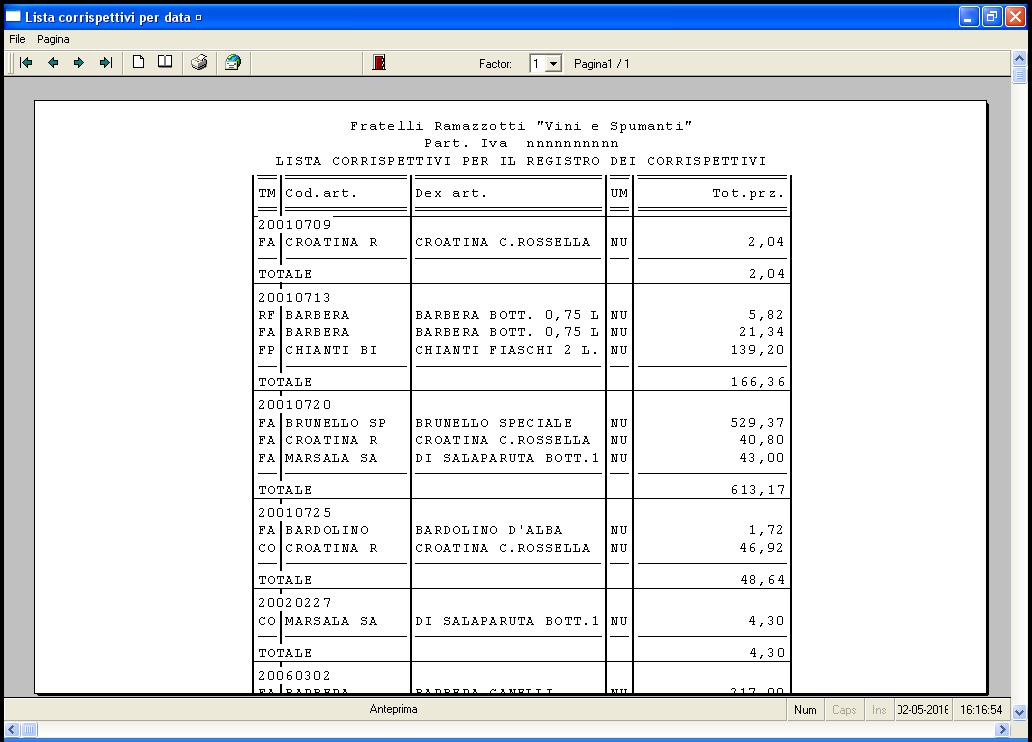The width and height of the screenshot is (1032, 742).
Task: Click the total 613,17
Action: (758, 490)
